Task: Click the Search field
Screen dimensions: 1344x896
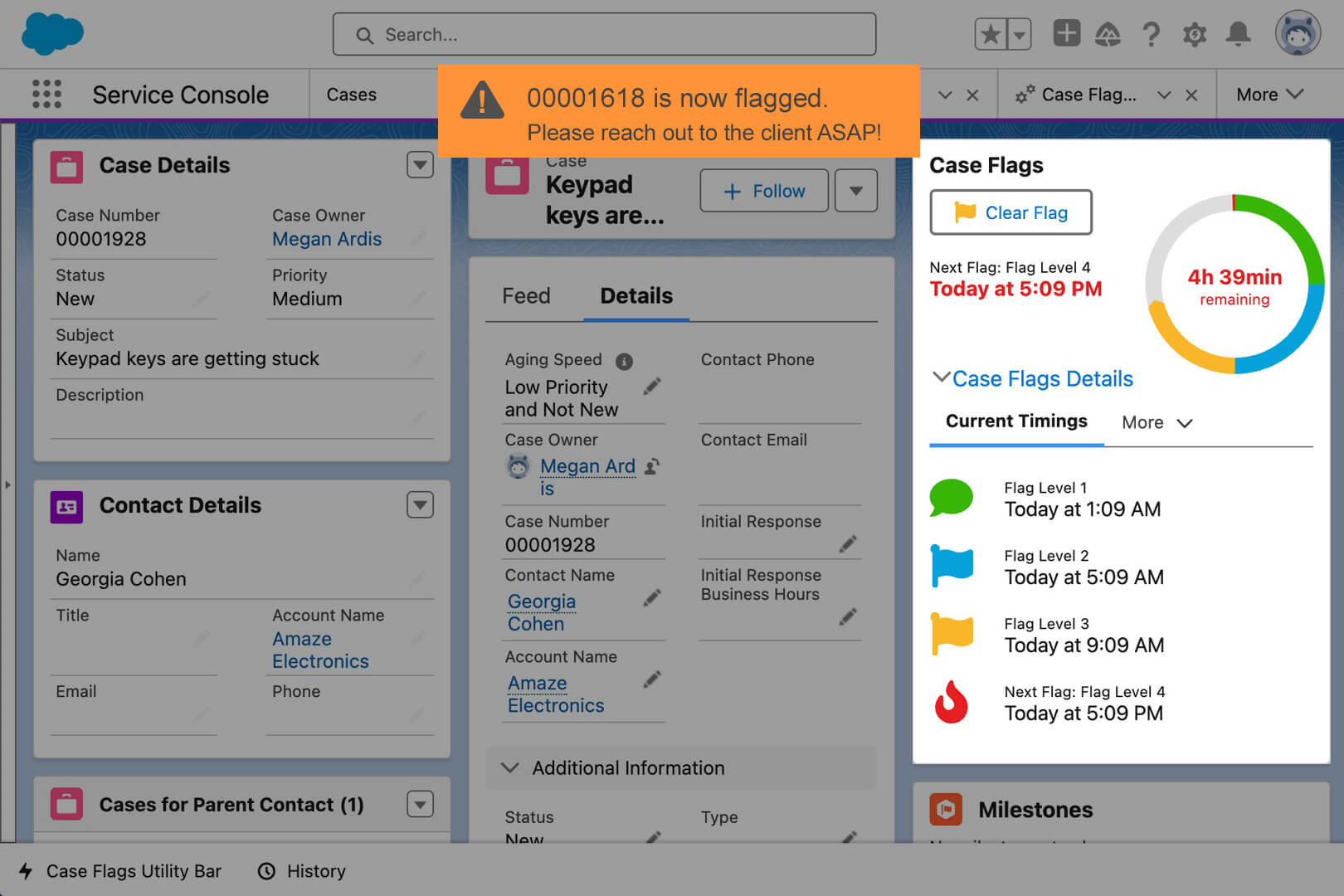Action: 604,34
